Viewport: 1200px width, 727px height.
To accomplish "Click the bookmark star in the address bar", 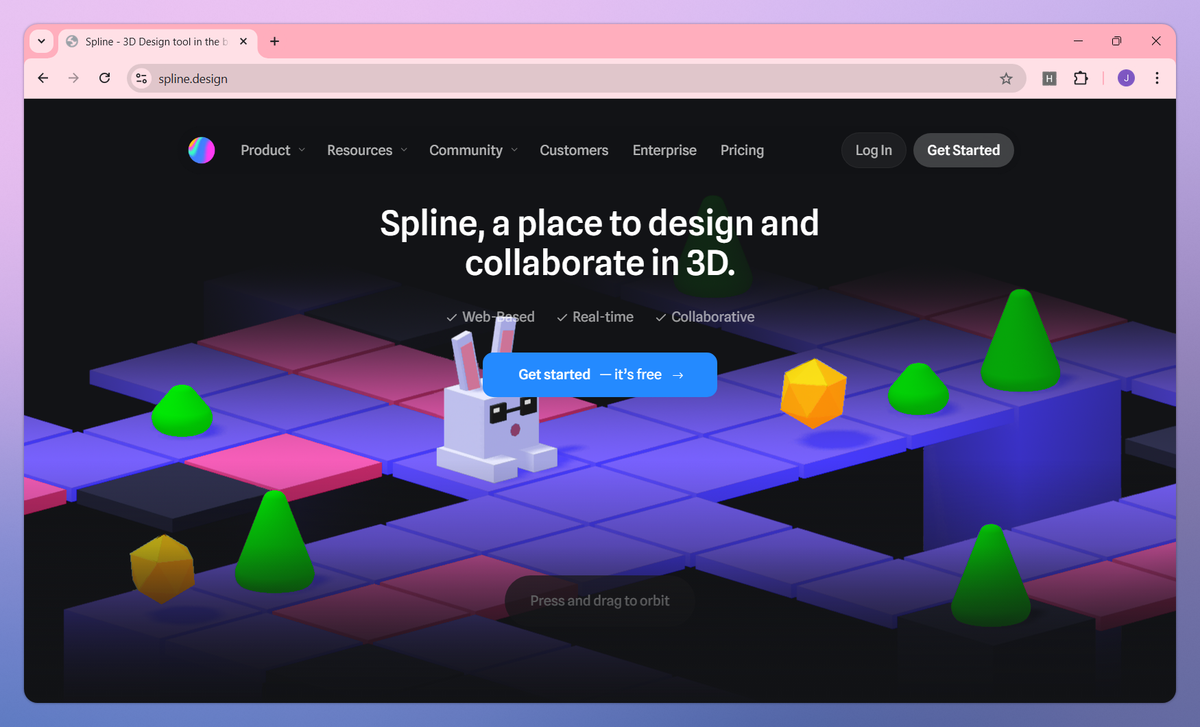I will coord(1006,77).
